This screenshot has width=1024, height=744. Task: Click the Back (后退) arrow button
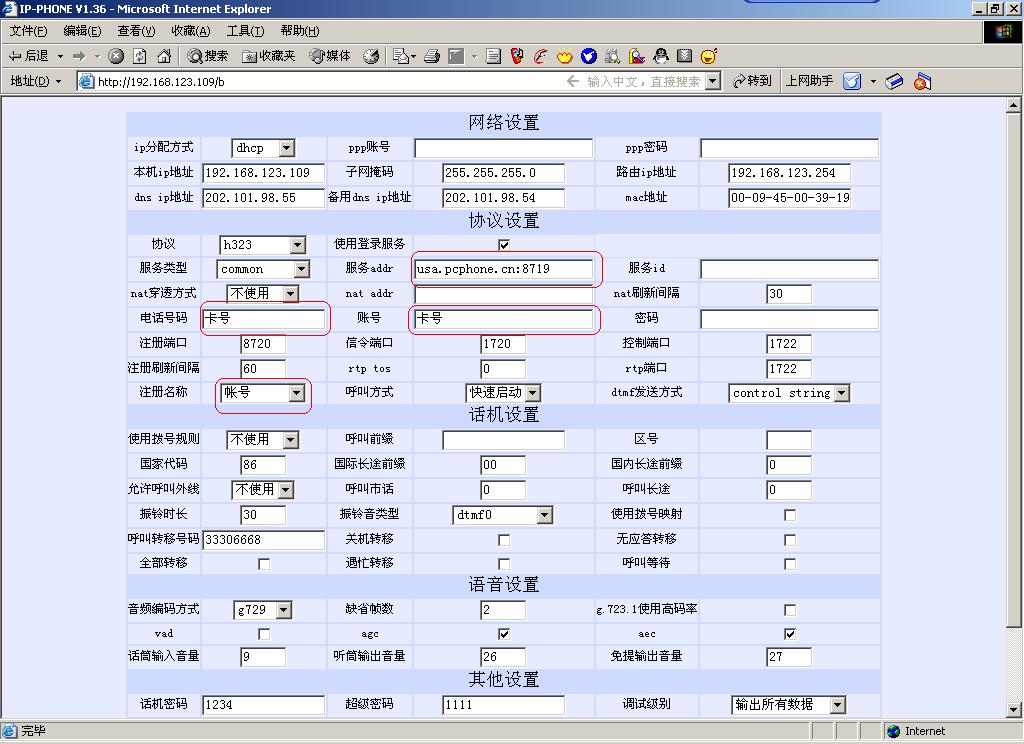29,56
